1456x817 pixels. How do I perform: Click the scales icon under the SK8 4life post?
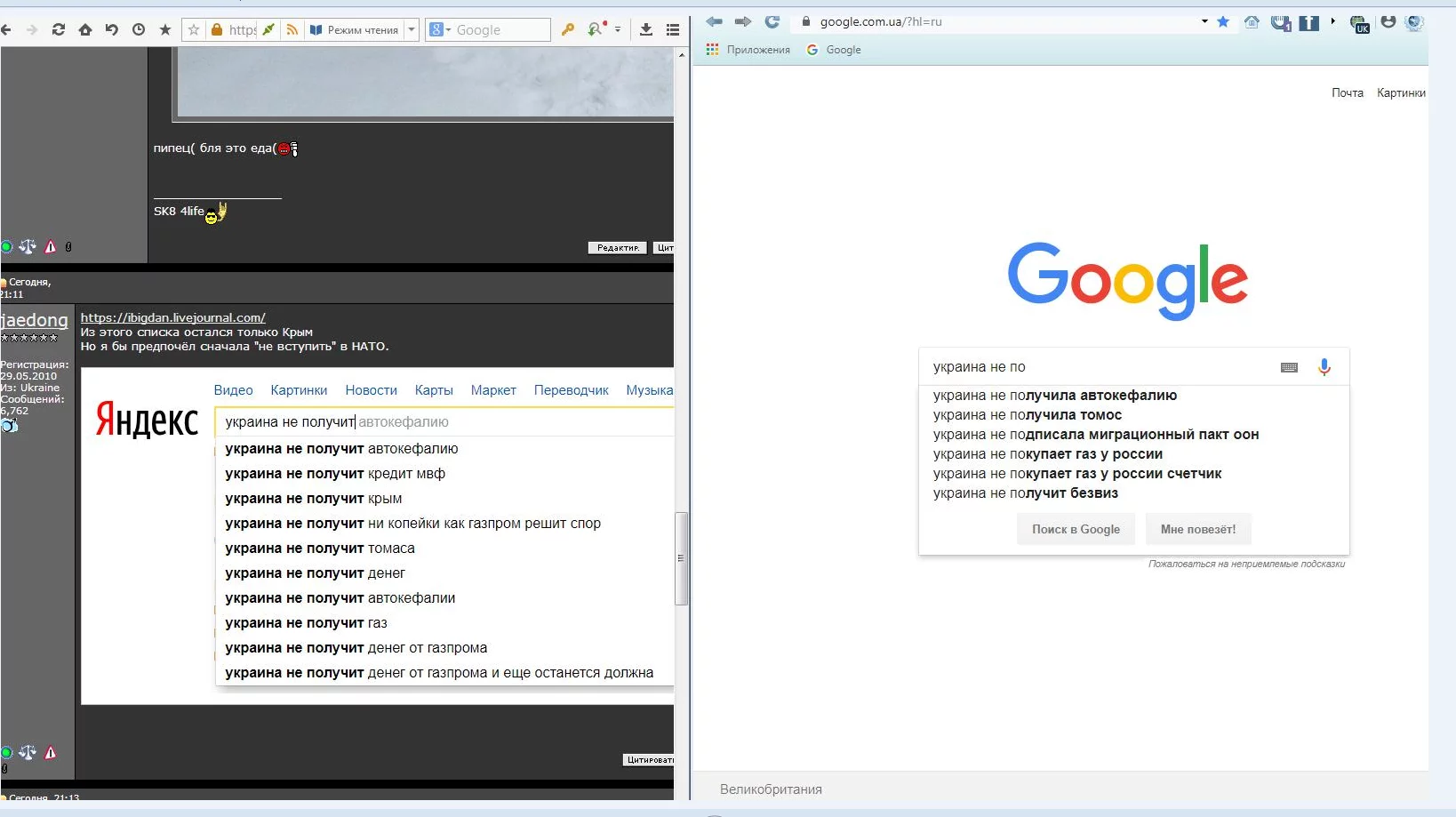pos(28,246)
